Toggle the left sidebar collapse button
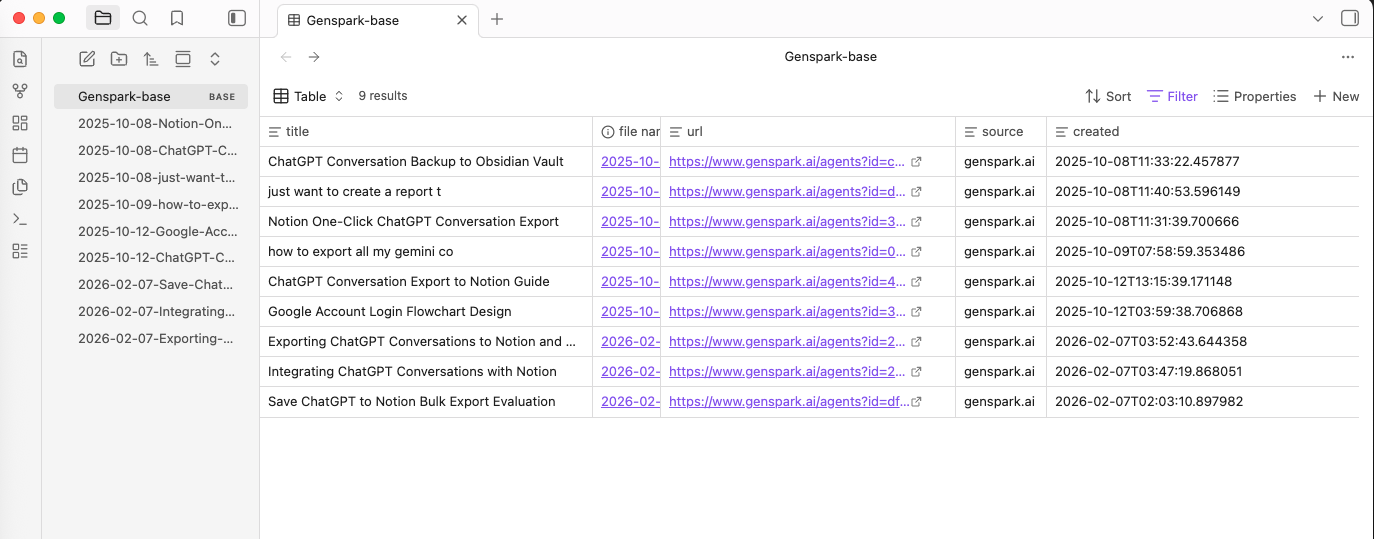The image size is (1374, 539). tap(237, 18)
